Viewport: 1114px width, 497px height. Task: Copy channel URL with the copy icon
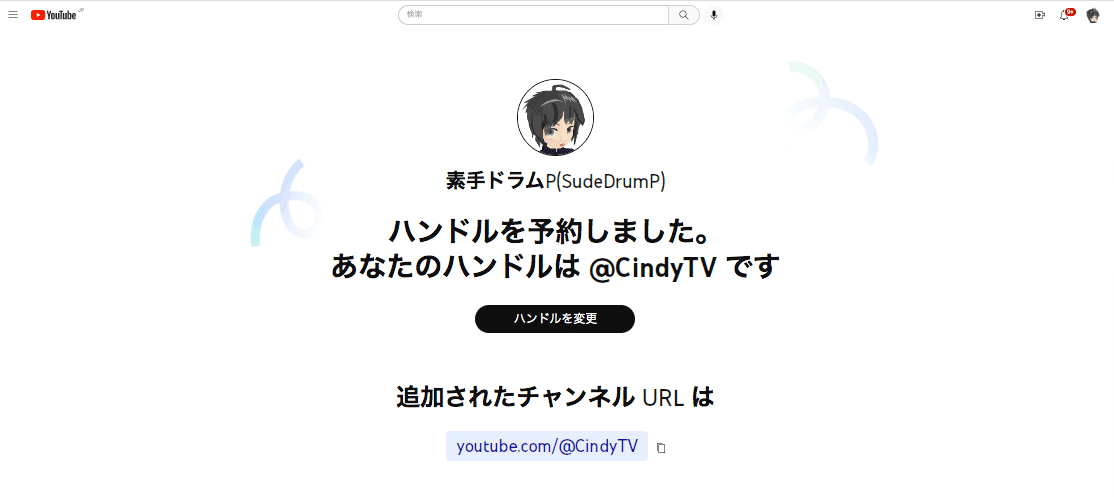[x=661, y=448]
